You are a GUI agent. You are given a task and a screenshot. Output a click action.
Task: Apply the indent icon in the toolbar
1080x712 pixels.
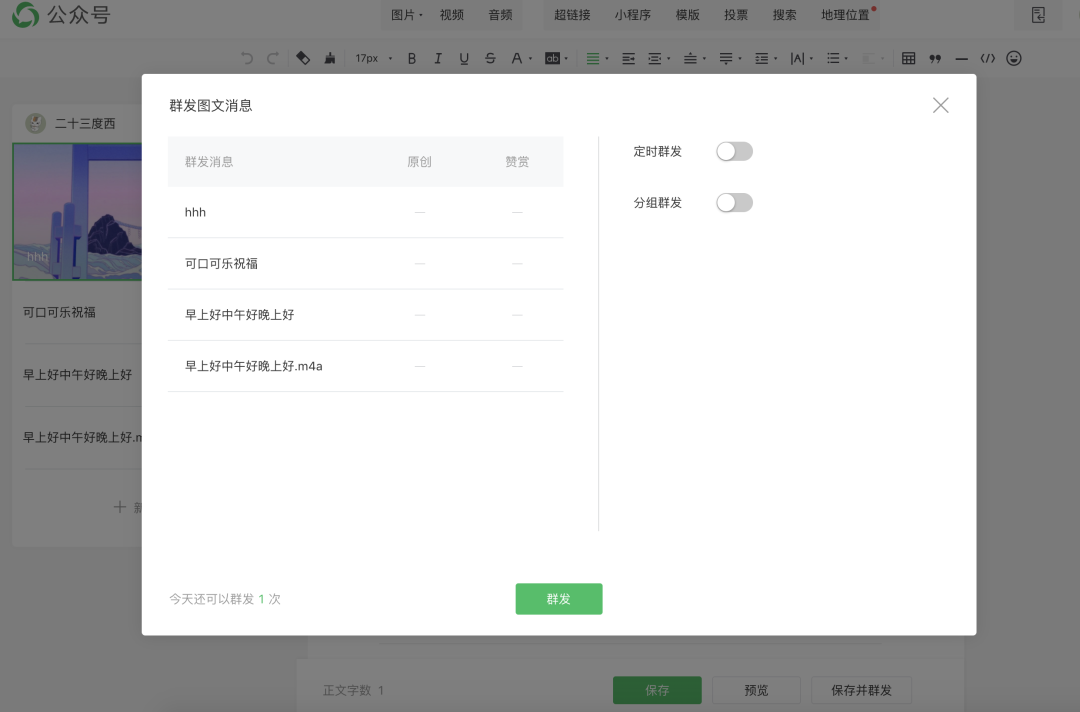coord(628,59)
